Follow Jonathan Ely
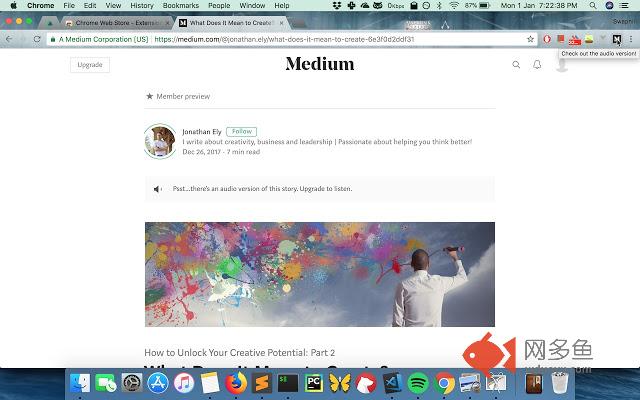This screenshot has height=400, width=640. [242, 131]
